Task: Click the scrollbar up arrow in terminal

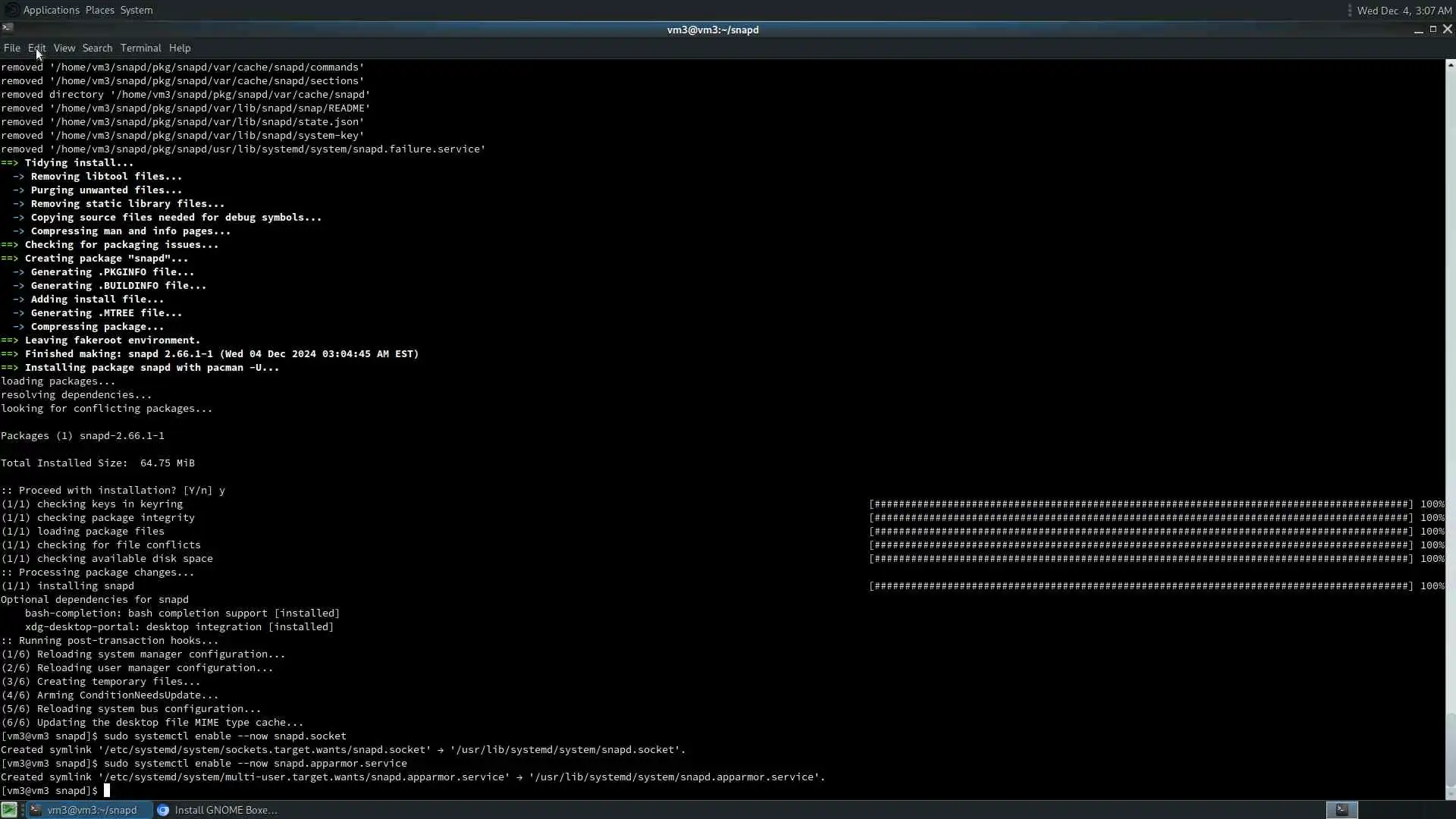Action: (1450, 65)
